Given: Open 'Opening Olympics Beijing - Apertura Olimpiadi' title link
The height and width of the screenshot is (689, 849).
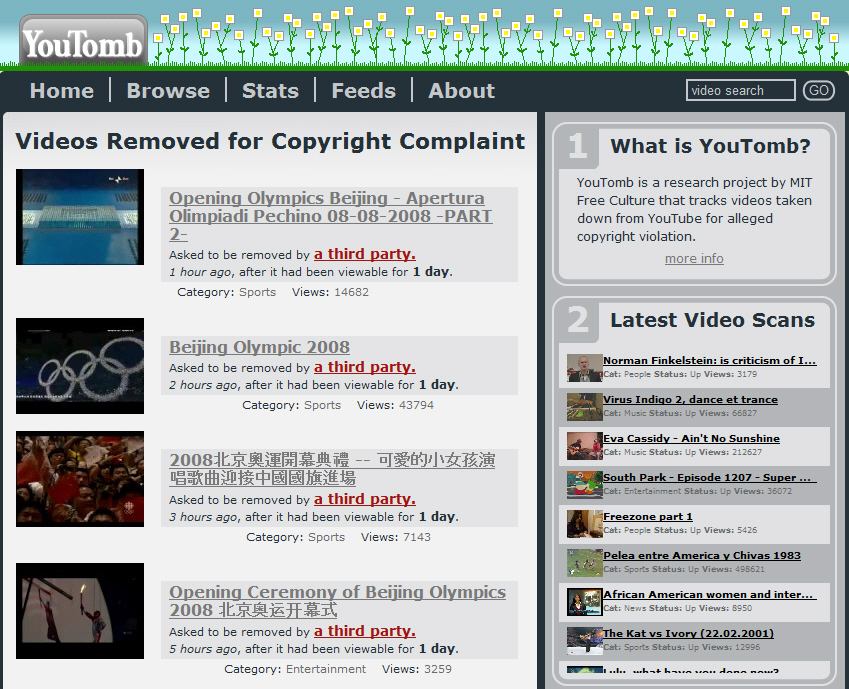Looking at the screenshot, I should (330, 216).
